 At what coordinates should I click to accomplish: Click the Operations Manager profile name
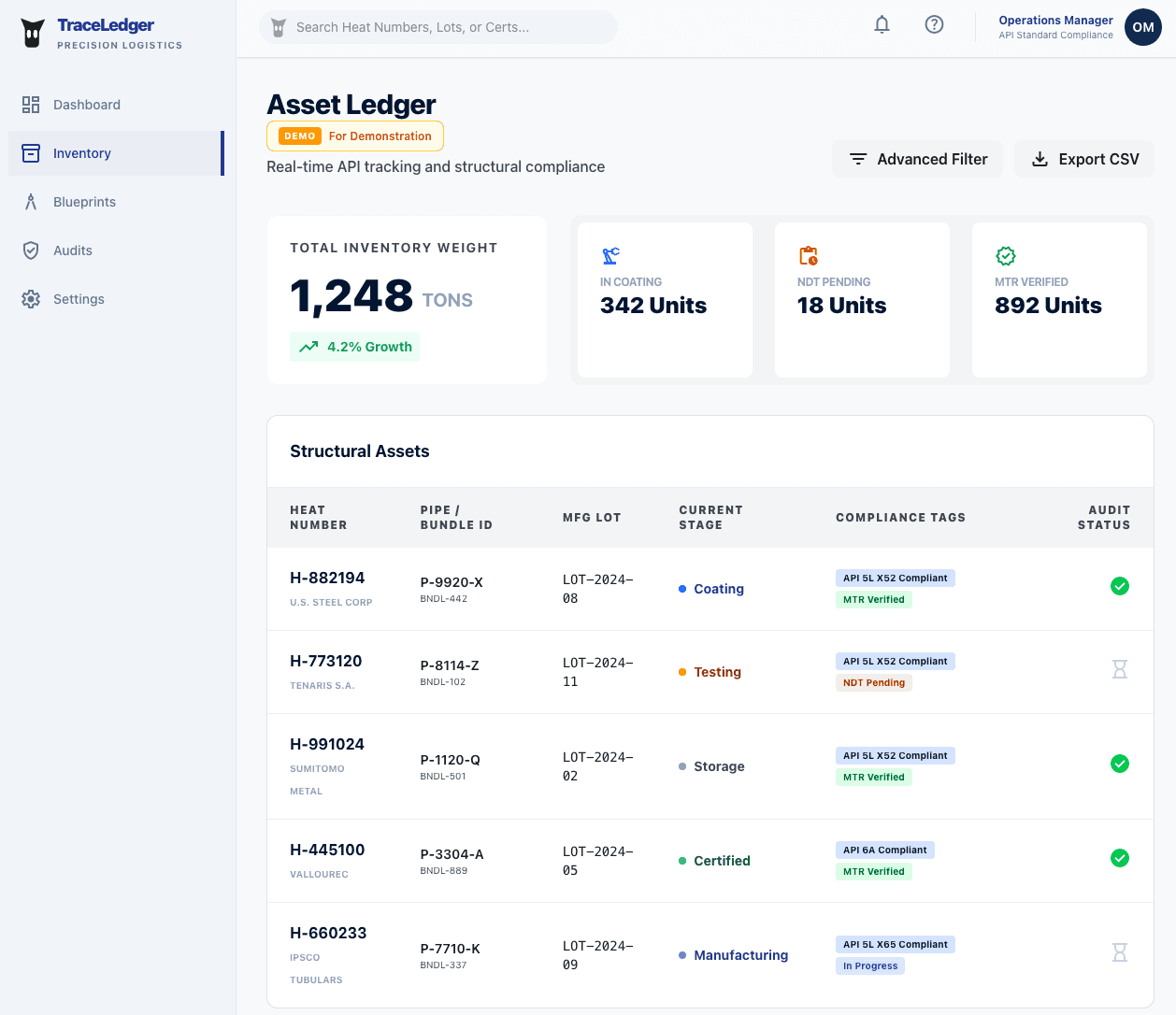(x=1055, y=20)
